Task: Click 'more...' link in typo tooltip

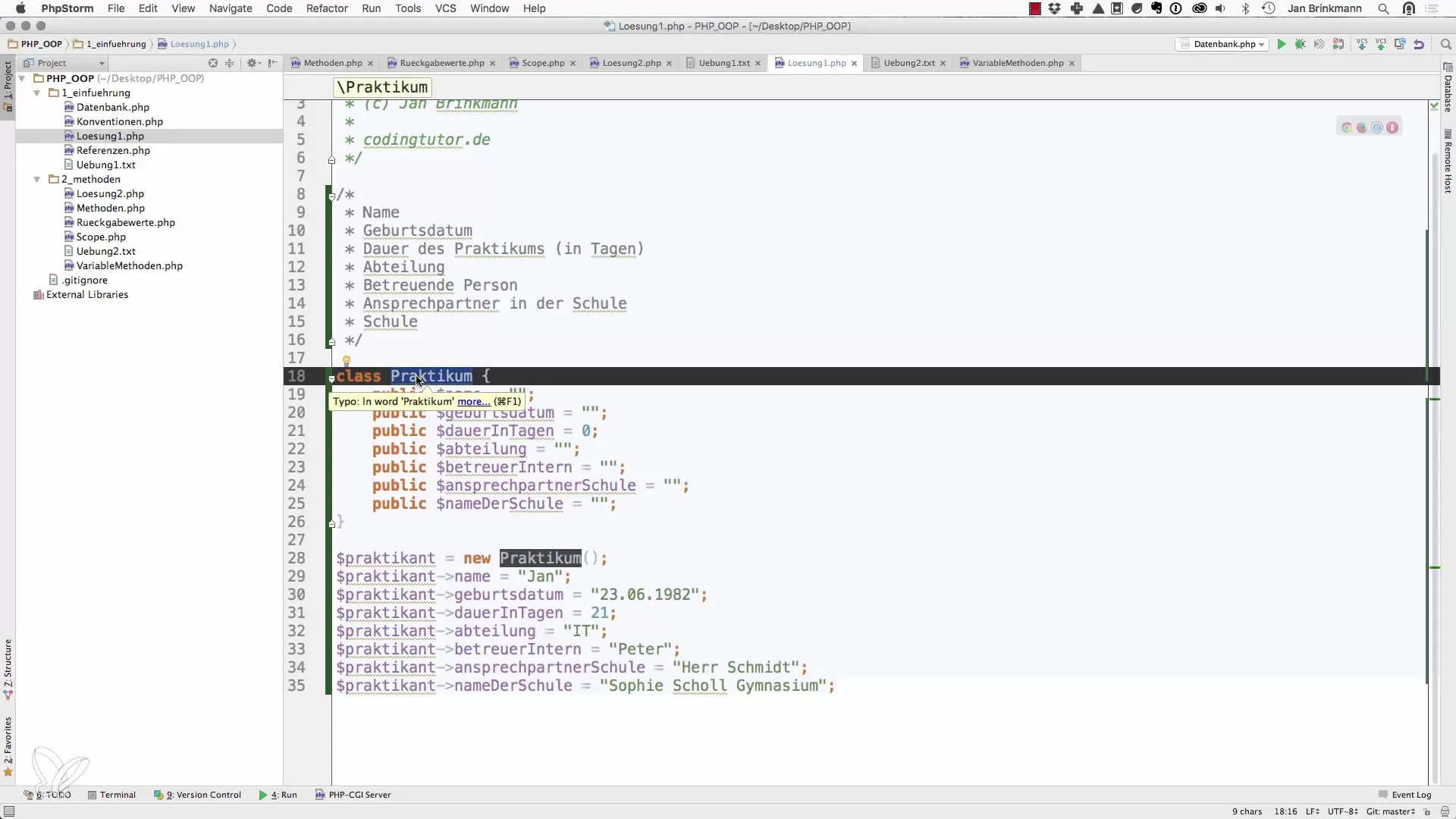Action: pos(474,402)
